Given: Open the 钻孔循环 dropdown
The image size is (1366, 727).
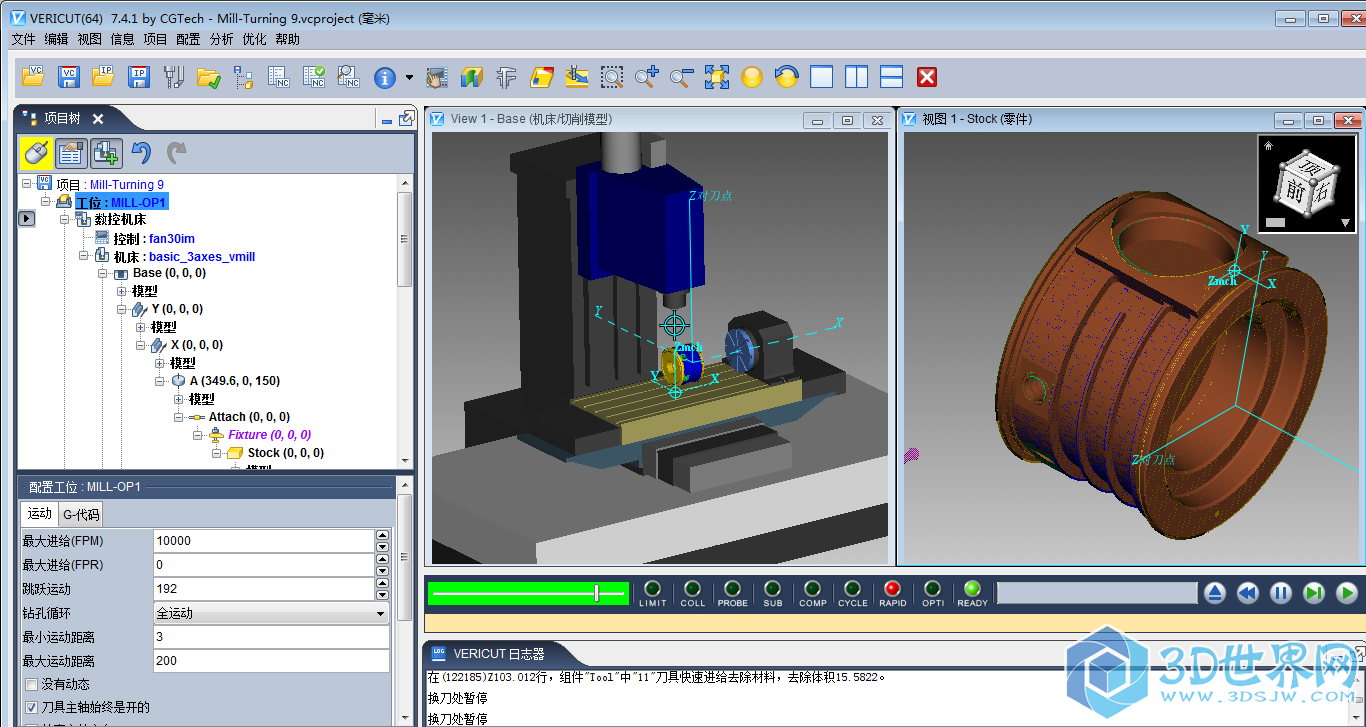Looking at the screenshot, I should point(271,613).
